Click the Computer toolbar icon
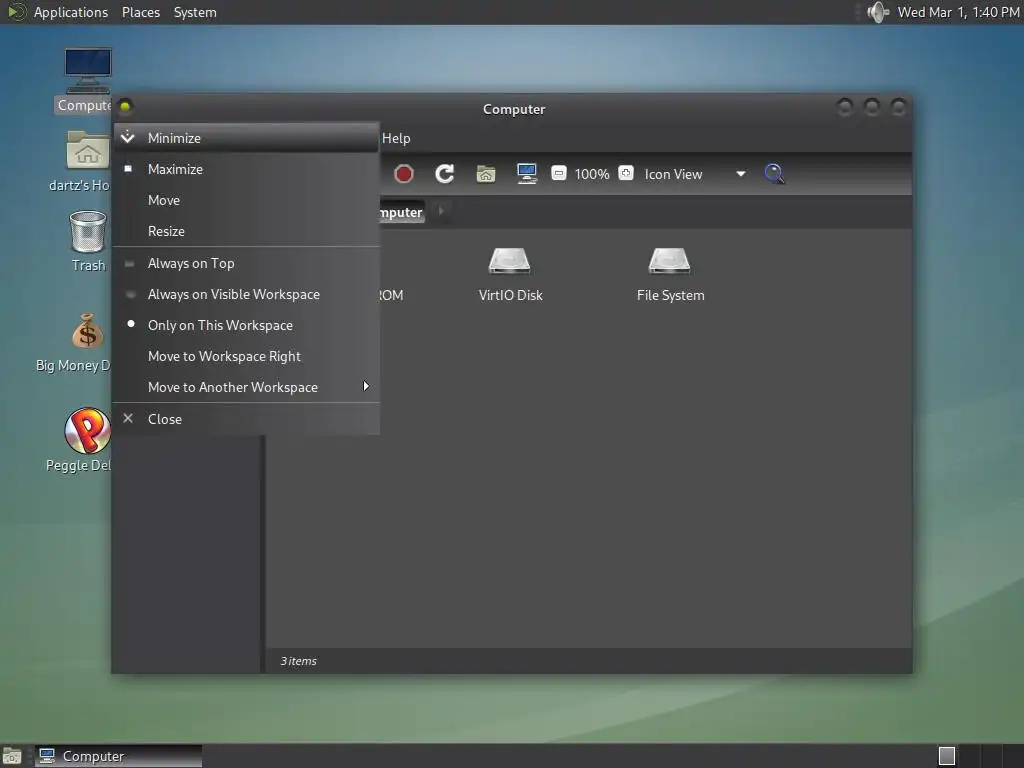 526,174
